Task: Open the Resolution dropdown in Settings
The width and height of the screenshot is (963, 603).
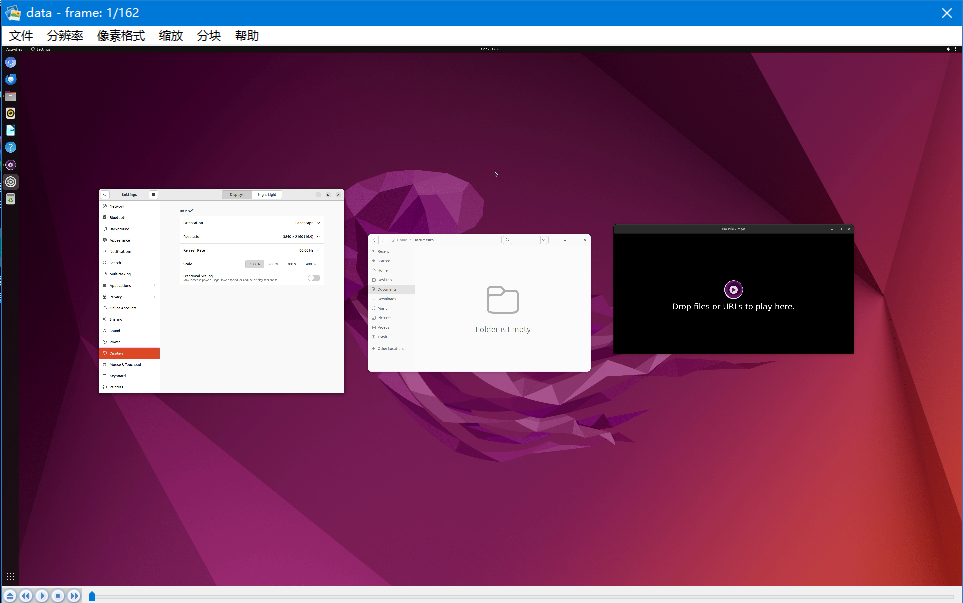Action: [251, 236]
